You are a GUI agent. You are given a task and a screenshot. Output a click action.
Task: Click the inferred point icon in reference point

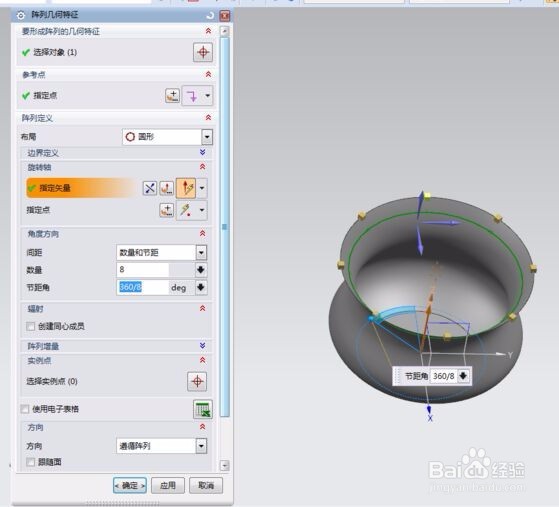click(192, 96)
